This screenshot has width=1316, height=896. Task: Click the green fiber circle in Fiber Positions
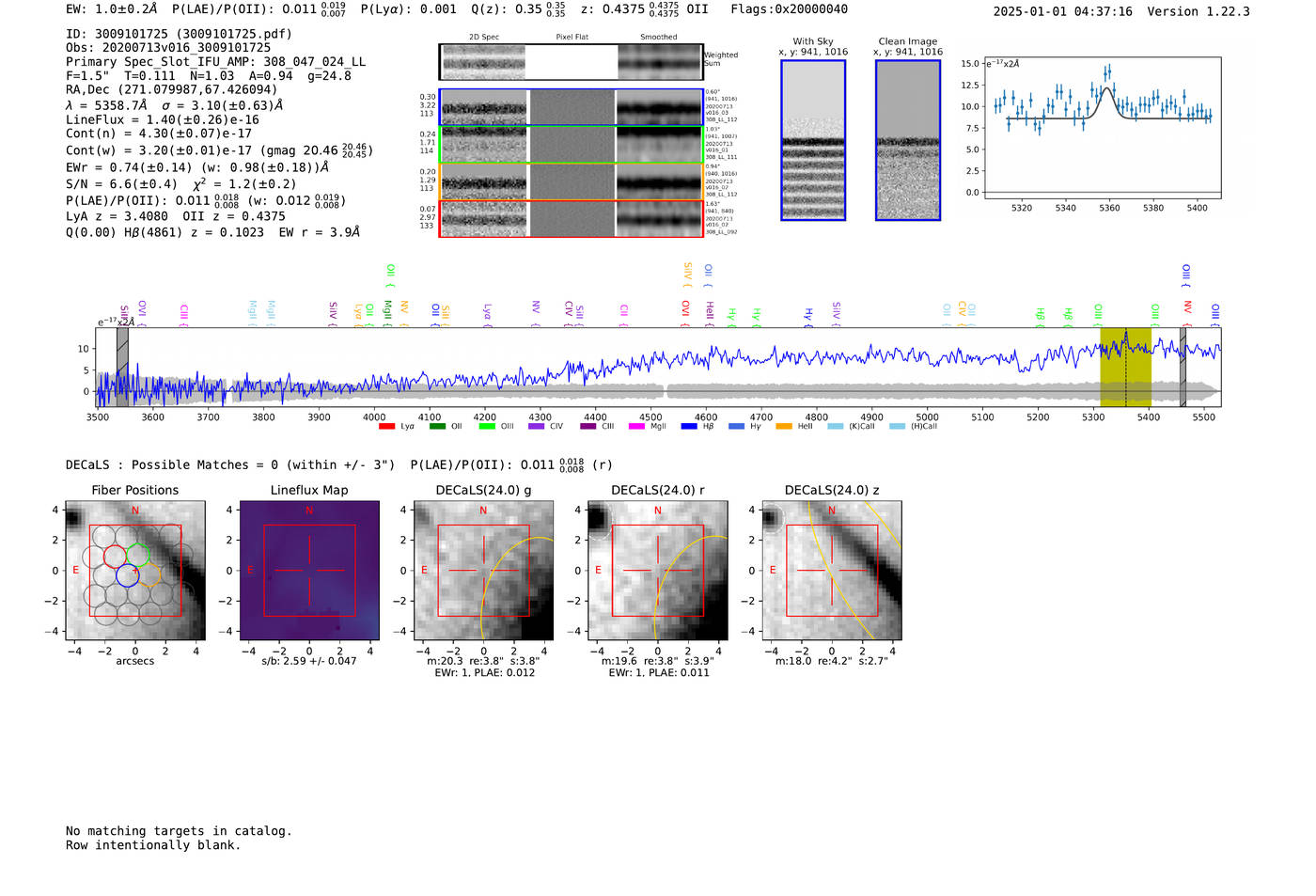(x=138, y=555)
